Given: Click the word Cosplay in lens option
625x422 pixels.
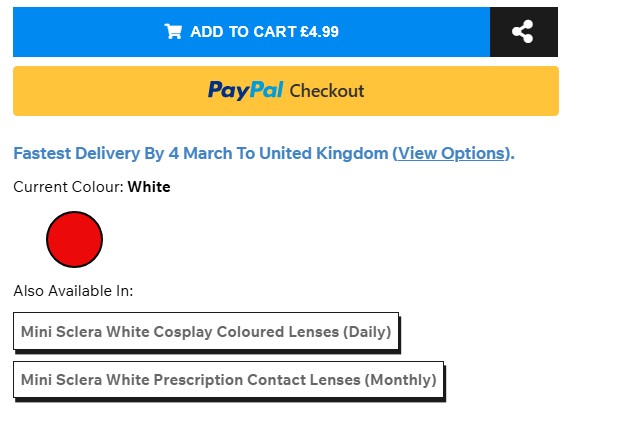Looking at the screenshot, I should (x=183, y=331).
